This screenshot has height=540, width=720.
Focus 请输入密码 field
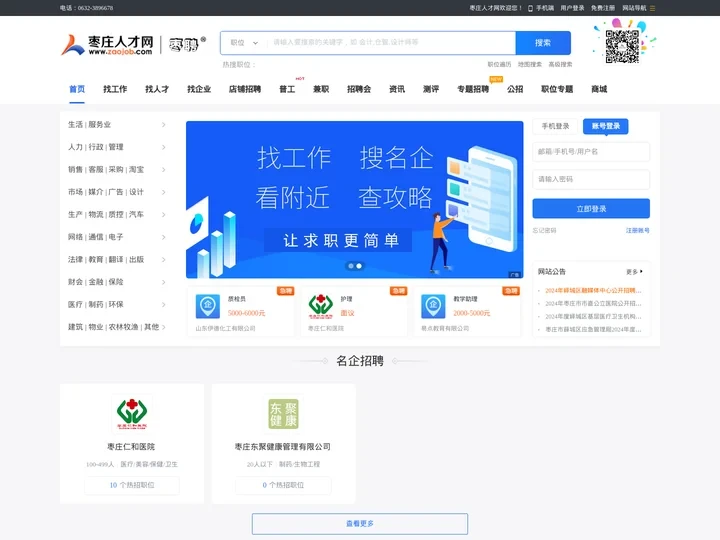tap(591, 179)
